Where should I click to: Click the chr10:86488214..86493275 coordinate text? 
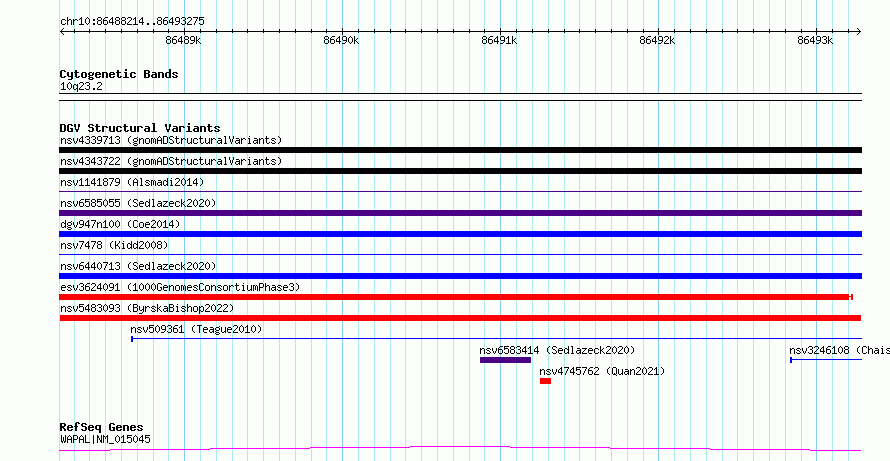click(132, 22)
